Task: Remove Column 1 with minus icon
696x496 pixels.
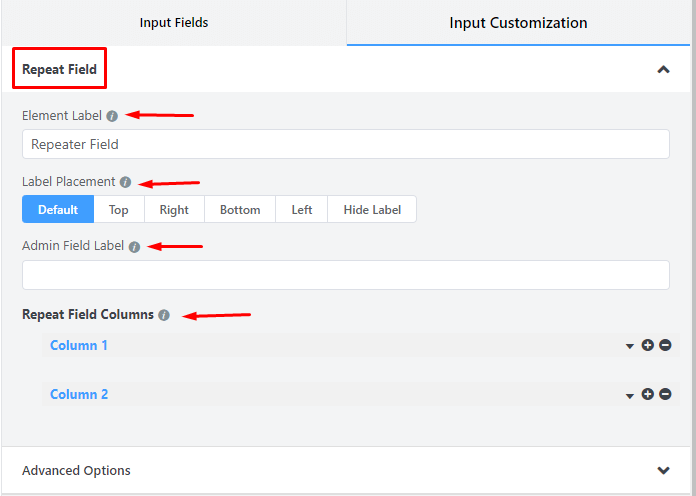Action: (665, 345)
